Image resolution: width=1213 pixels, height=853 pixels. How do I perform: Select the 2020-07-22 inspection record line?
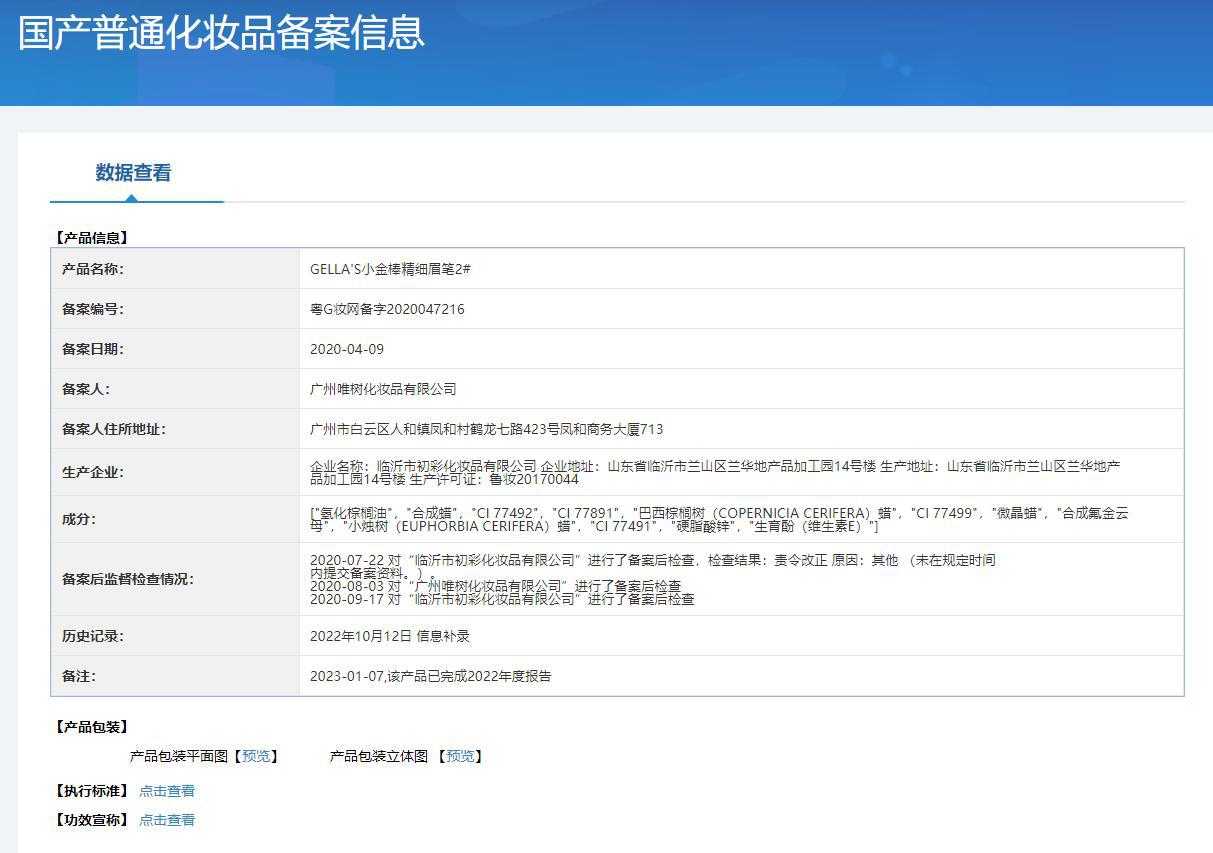tap(653, 567)
